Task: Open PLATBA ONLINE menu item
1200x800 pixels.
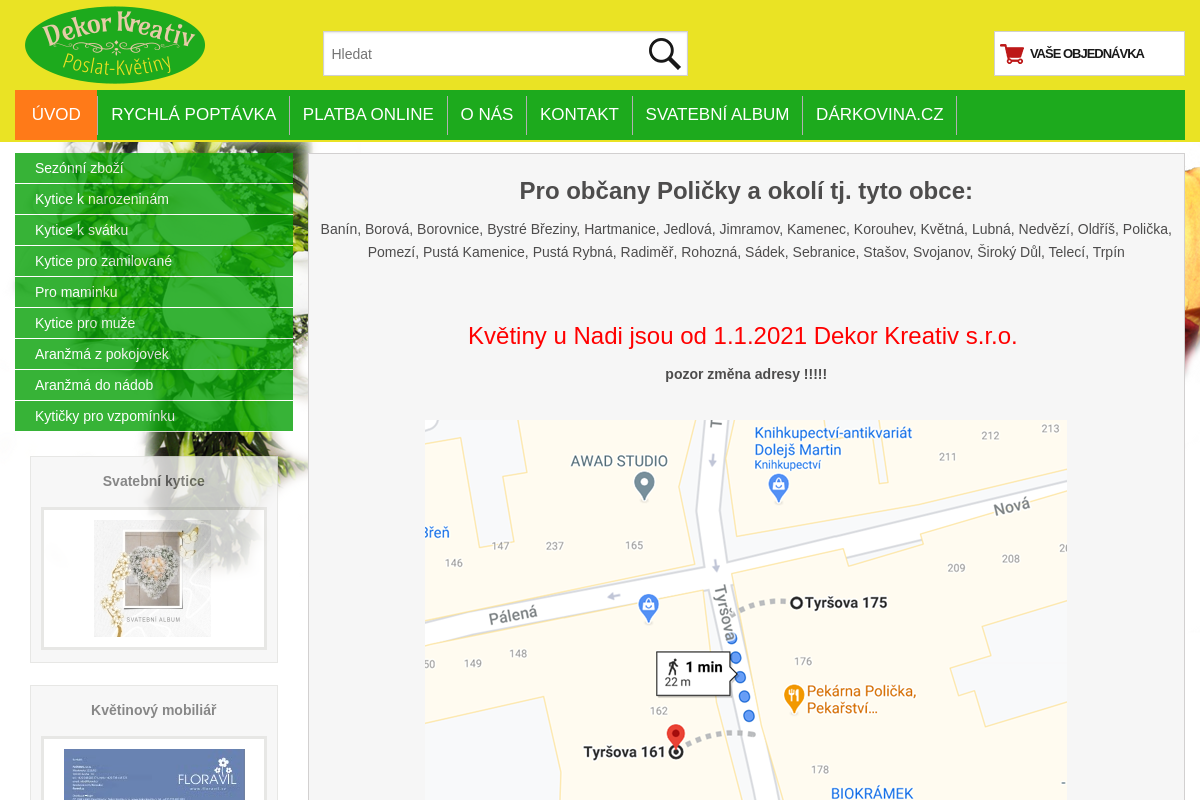Action: pos(368,115)
